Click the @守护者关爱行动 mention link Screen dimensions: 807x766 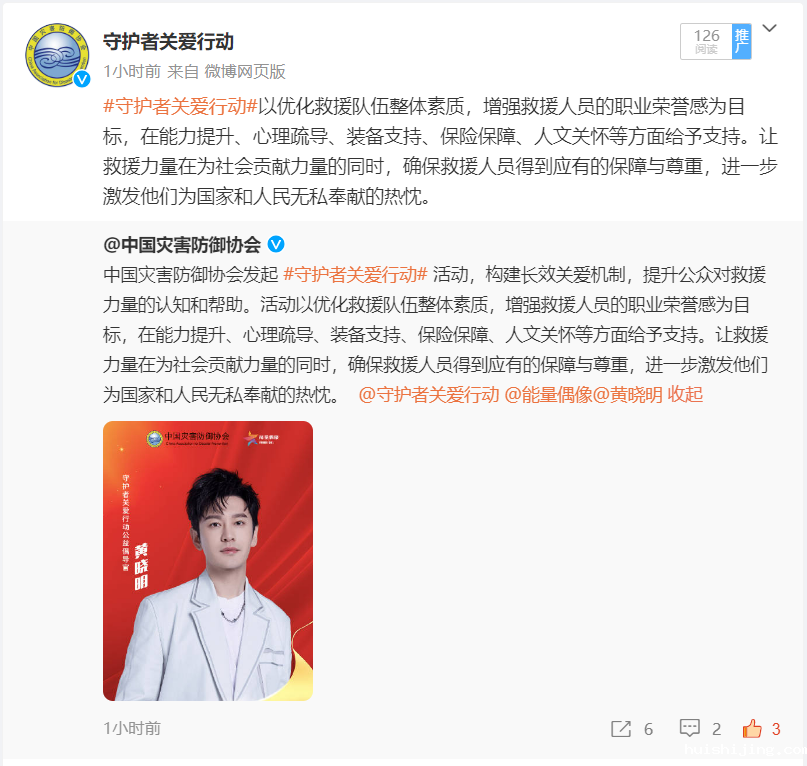pyautogui.click(x=429, y=395)
